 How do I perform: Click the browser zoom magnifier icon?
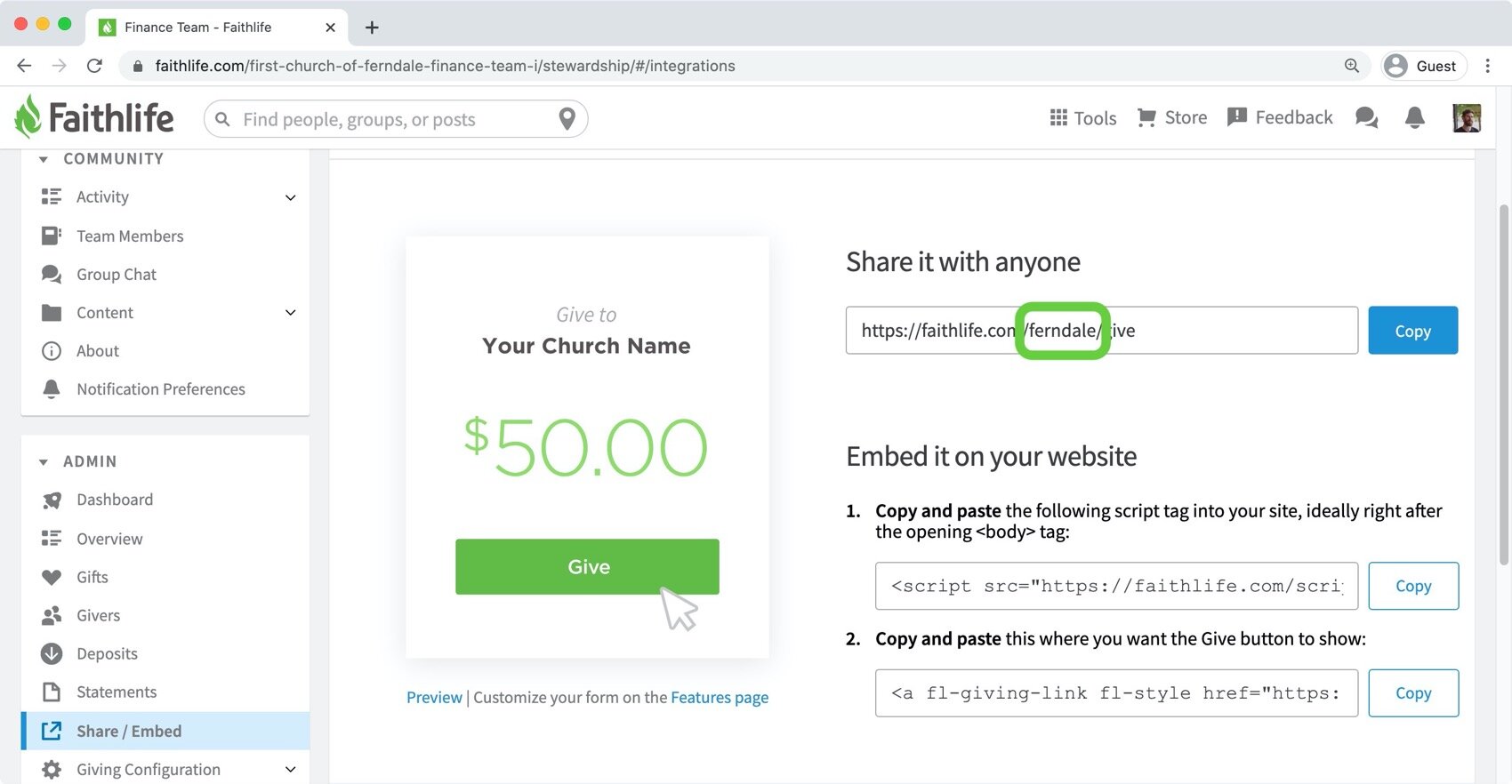pyautogui.click(x=1352, y=66)
